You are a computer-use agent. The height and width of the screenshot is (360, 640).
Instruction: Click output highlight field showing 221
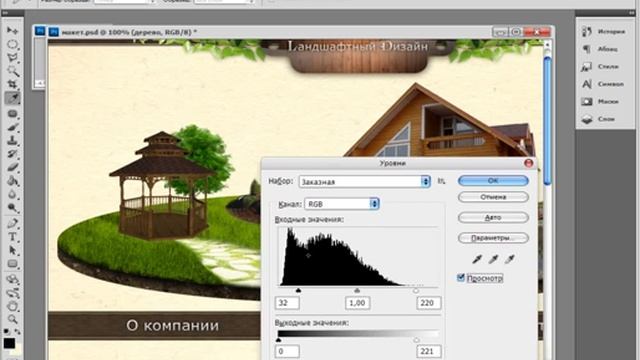(428, 351)
